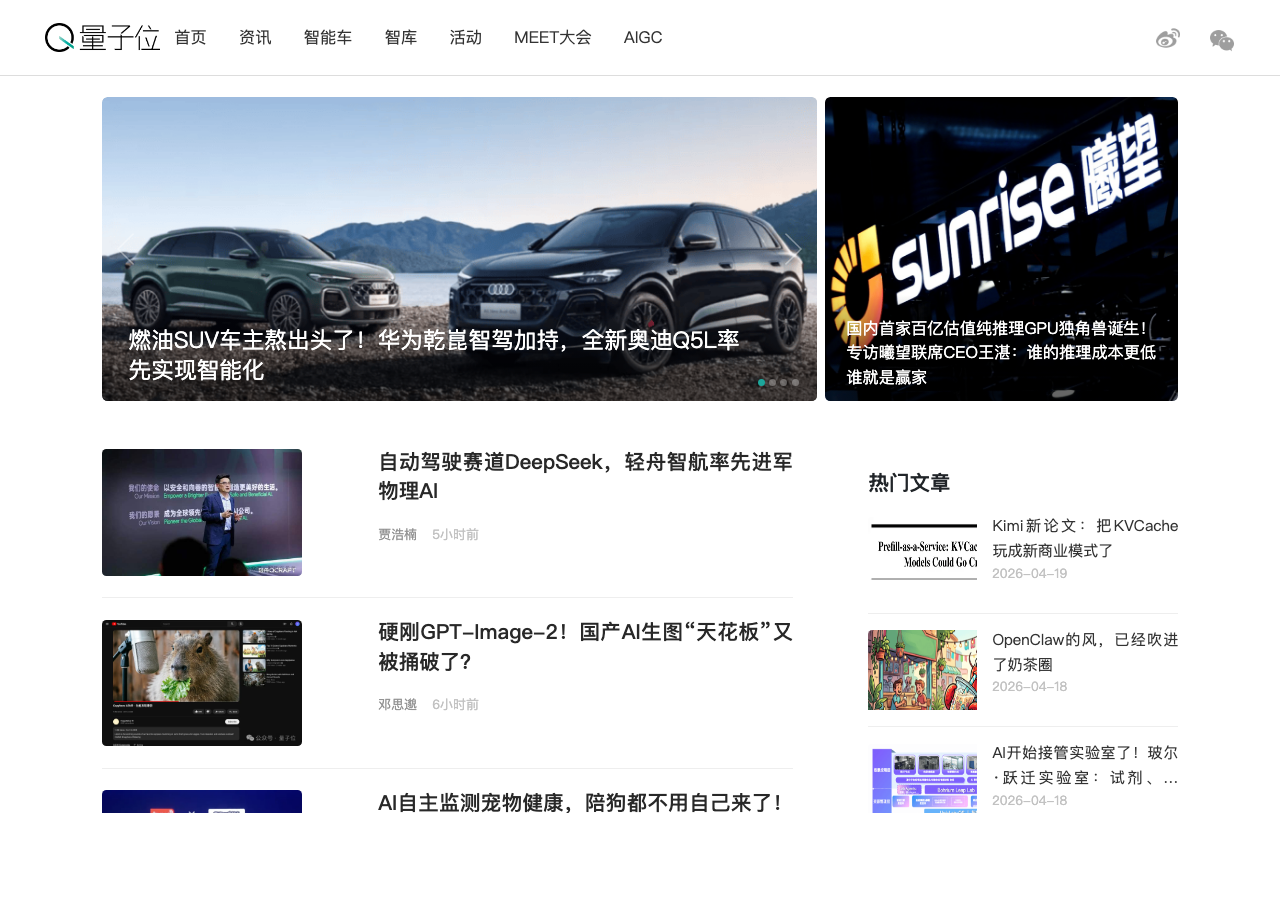Open AI自主监测宠物健康 article title

point(579,802)
